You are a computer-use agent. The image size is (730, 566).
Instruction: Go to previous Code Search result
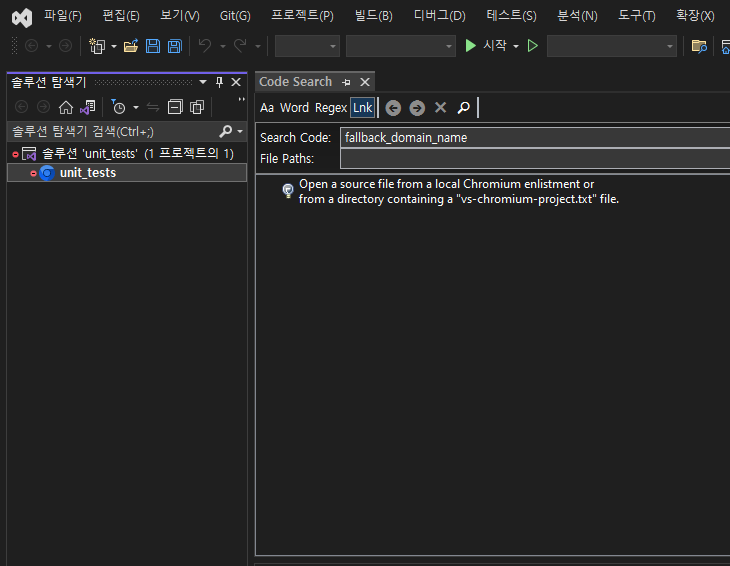[393, 108]
